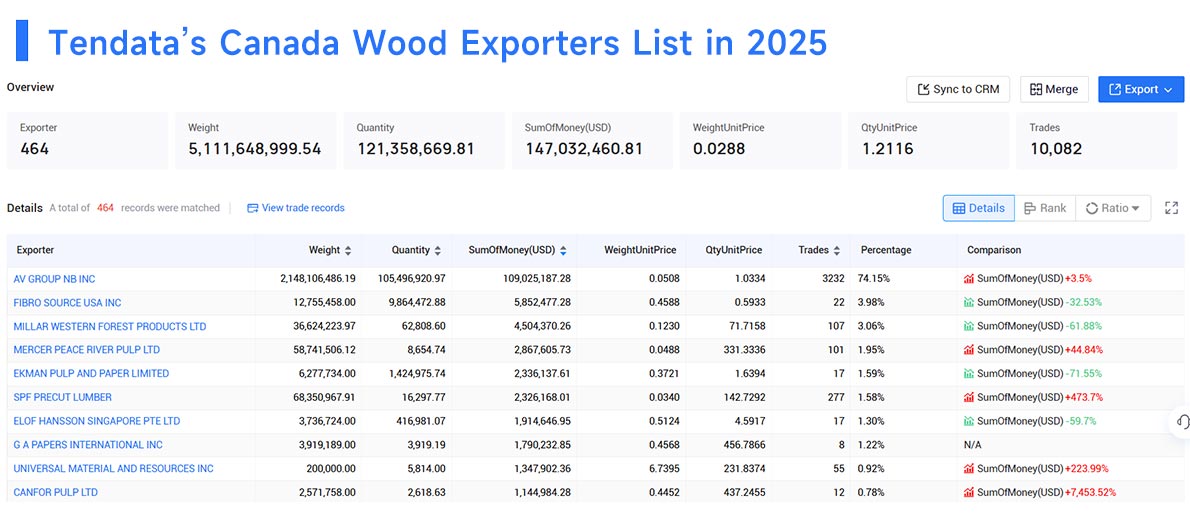Click the comparison chart icon for UNIVERSAL MATERIAL
This screenshot has width=1190, height=516.
pos(969,468)
